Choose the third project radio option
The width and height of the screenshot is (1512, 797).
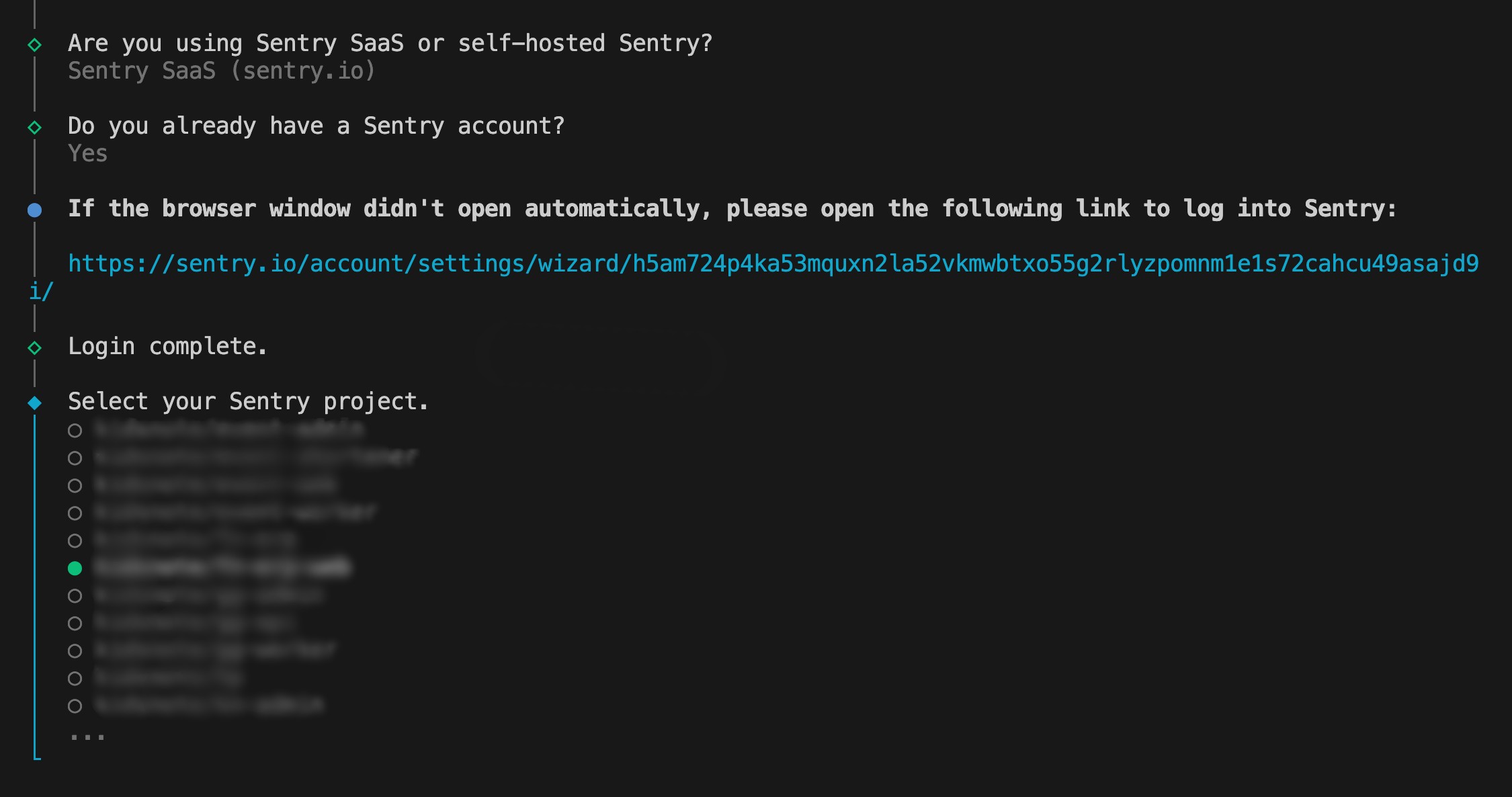75,486
